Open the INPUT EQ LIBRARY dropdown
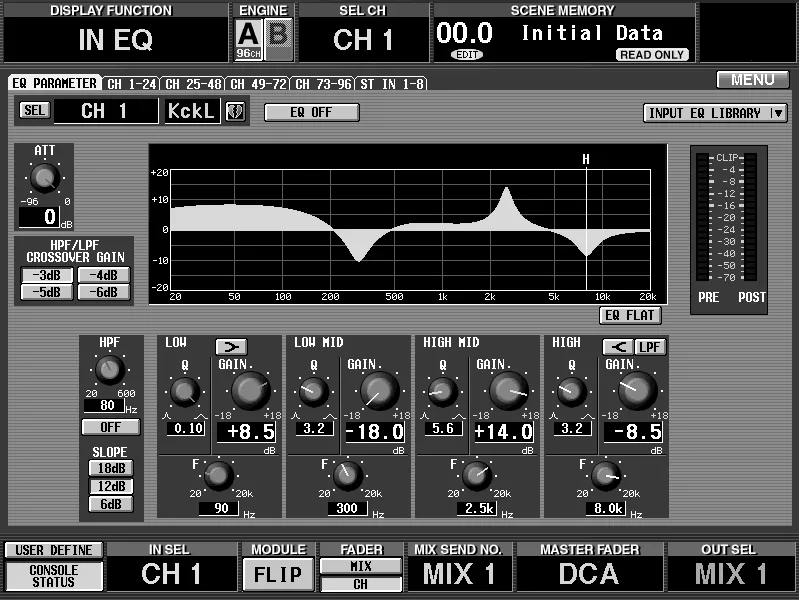This screenshot has width=799, height=600. pos(715,113)
